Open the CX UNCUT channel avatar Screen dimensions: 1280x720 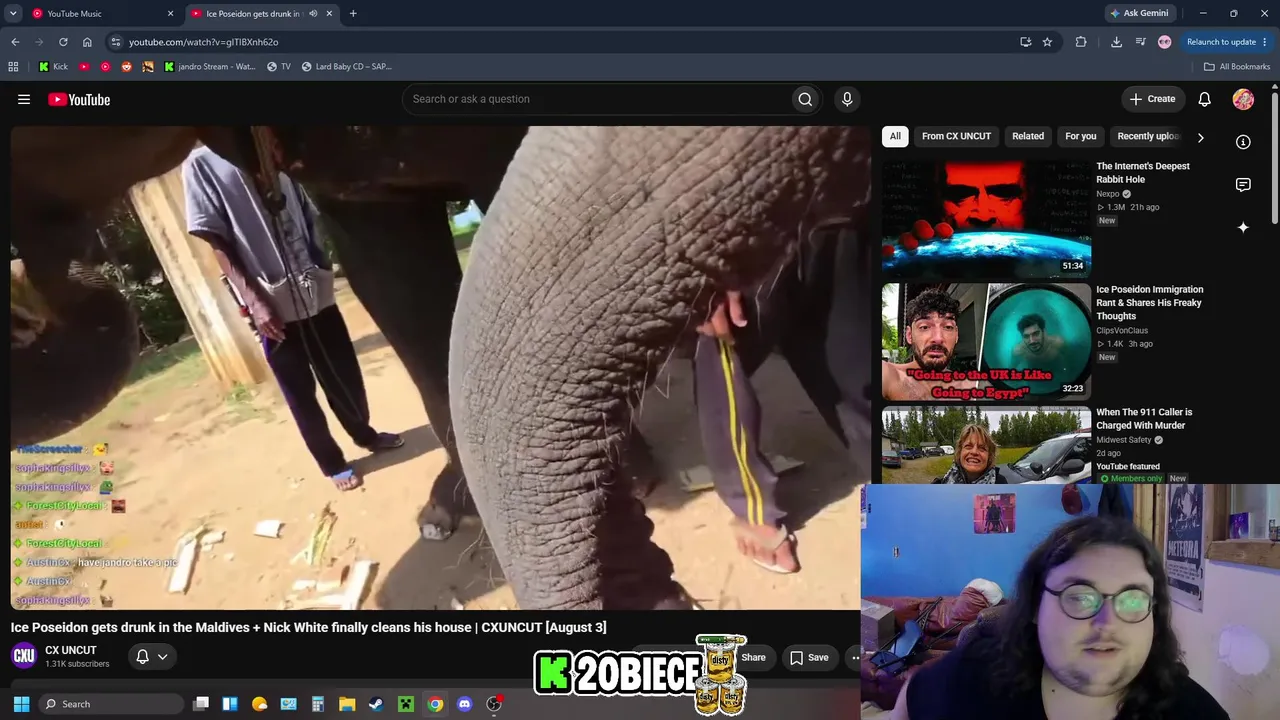(x=24, y=656)
